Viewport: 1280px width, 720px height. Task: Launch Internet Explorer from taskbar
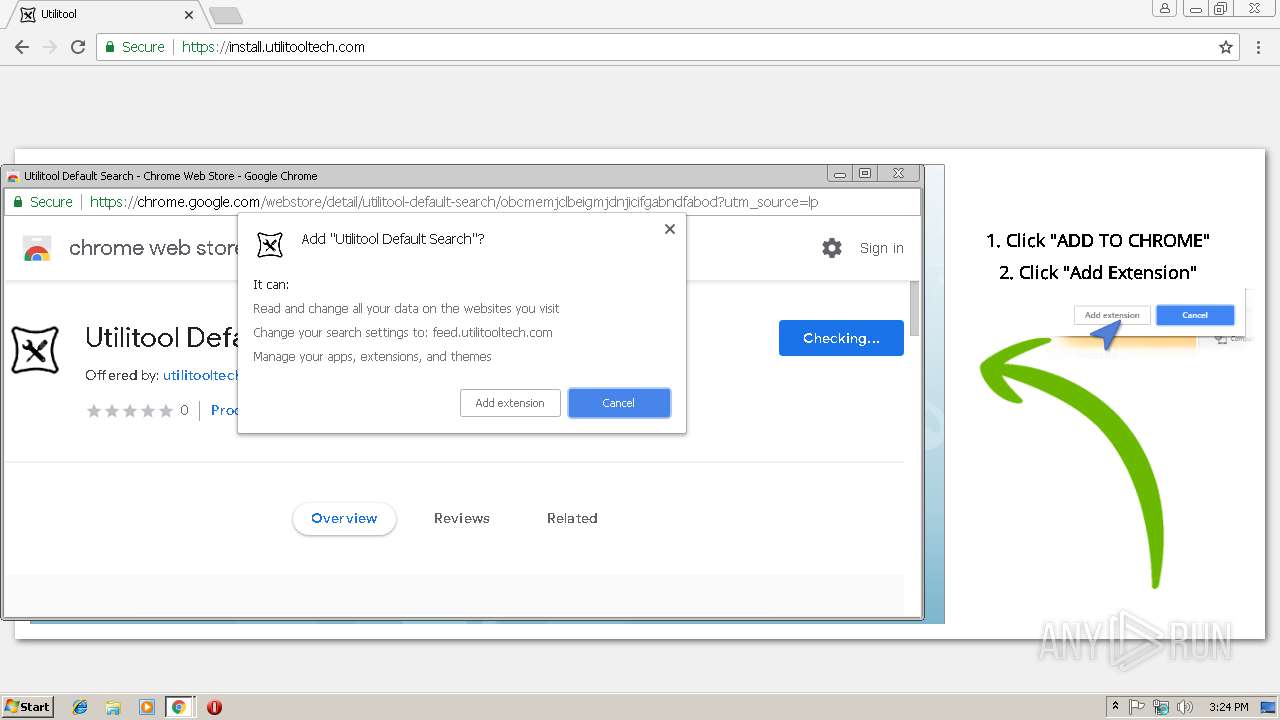coord(80,707)
